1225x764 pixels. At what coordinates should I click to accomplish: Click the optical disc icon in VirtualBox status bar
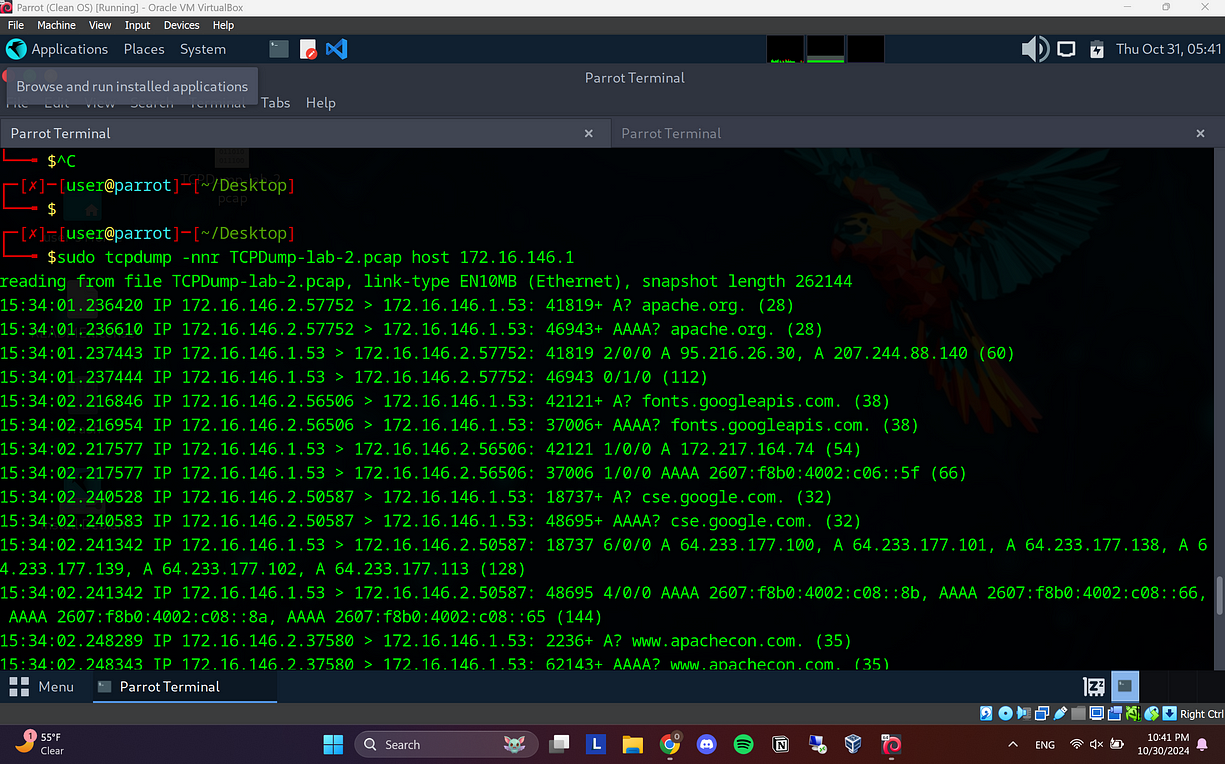(x=1006, y=713)
